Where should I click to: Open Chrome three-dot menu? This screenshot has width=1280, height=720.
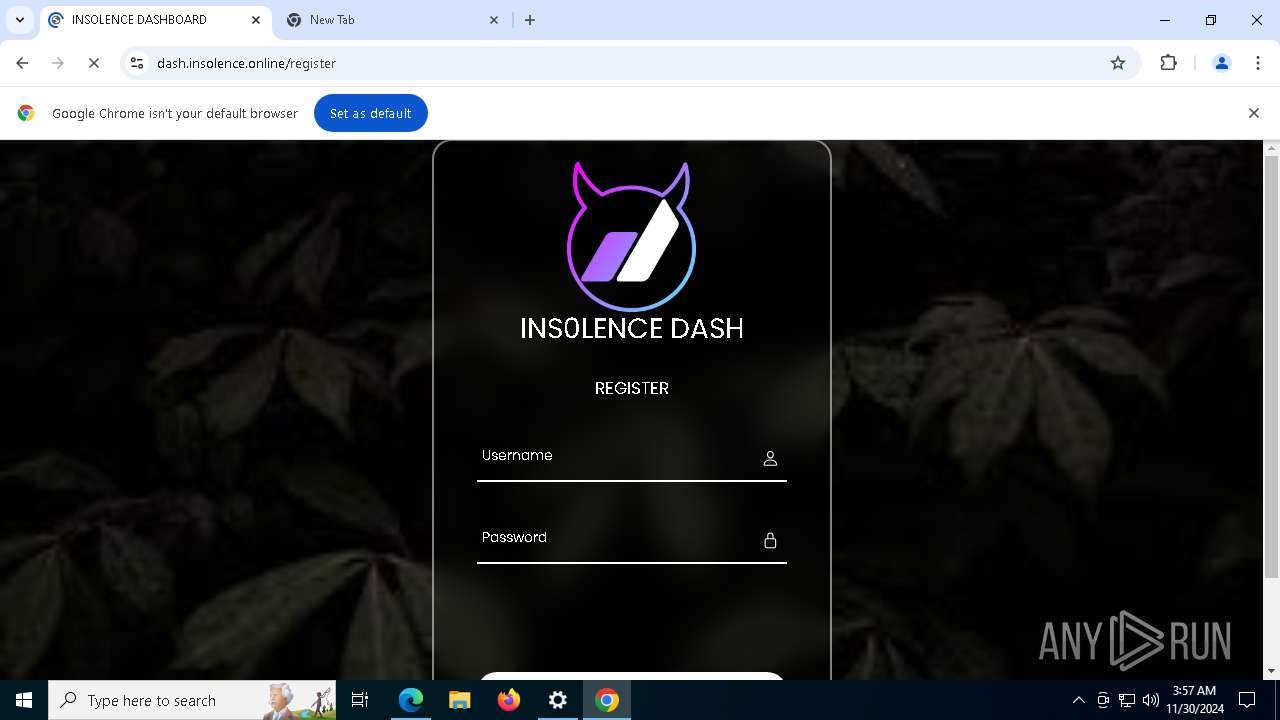tap(1258, 63)
